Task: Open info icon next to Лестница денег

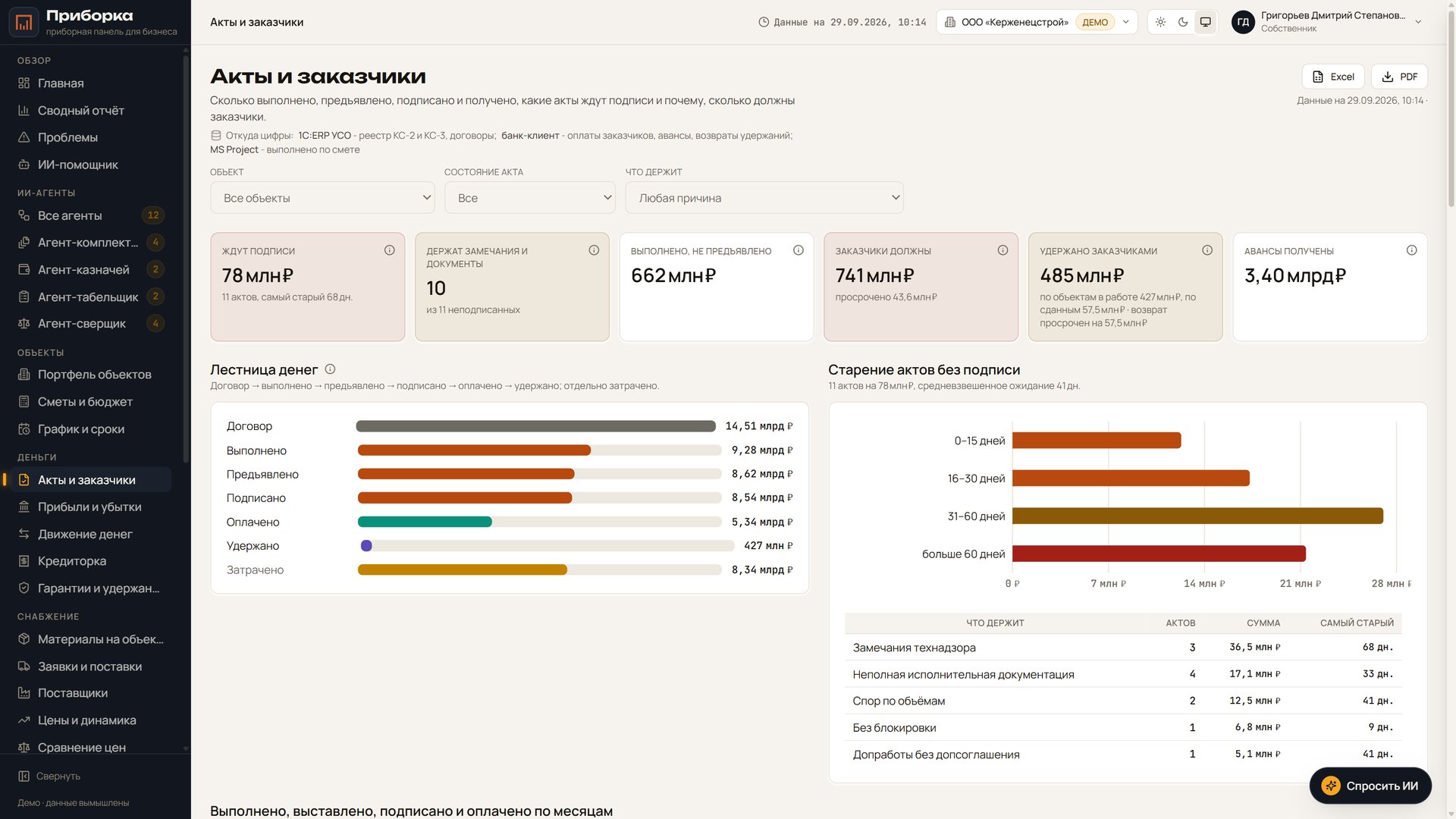Action: click(330, 369)
